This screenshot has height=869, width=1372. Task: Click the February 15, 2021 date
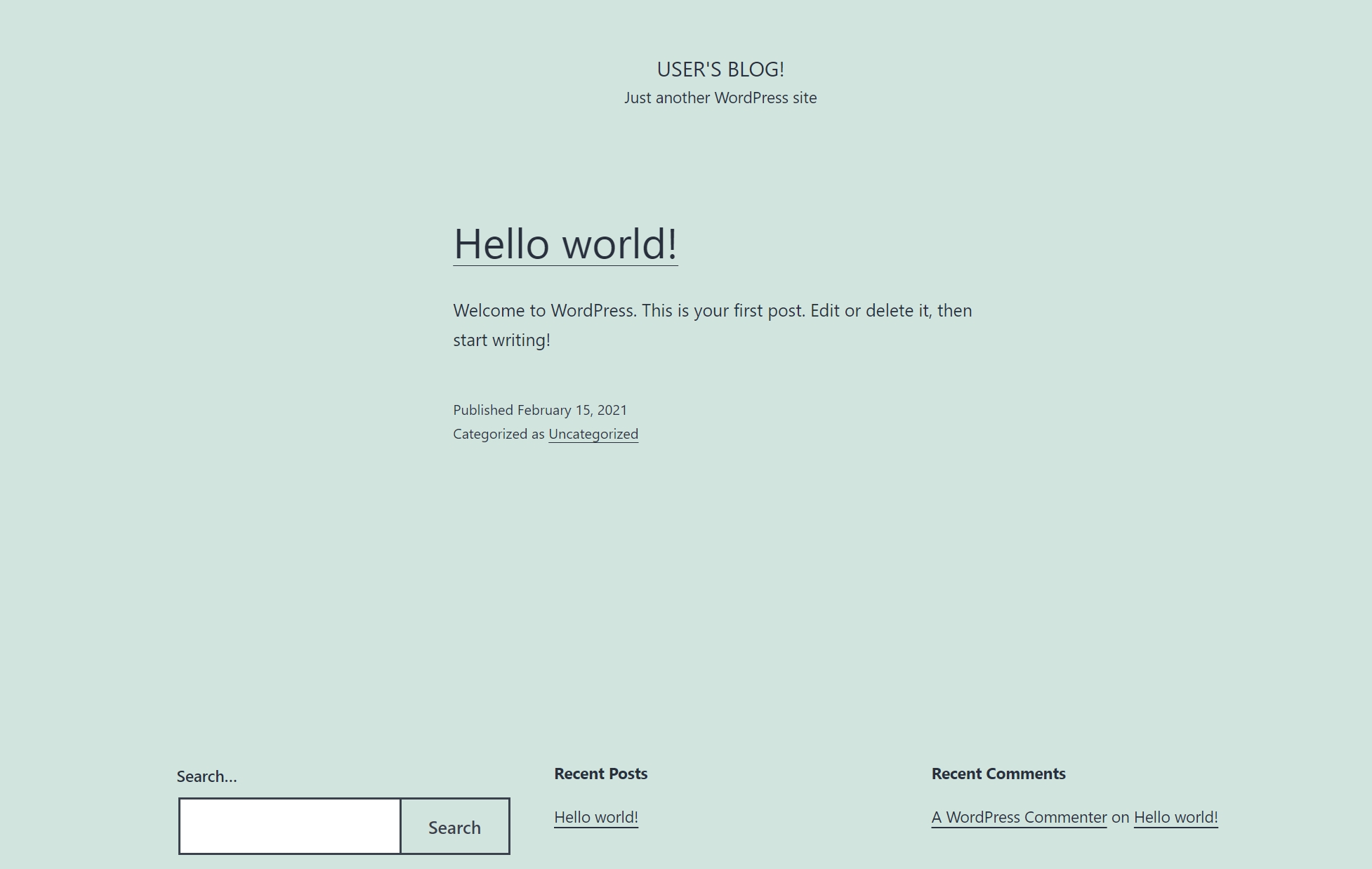[x=572, y=410]
